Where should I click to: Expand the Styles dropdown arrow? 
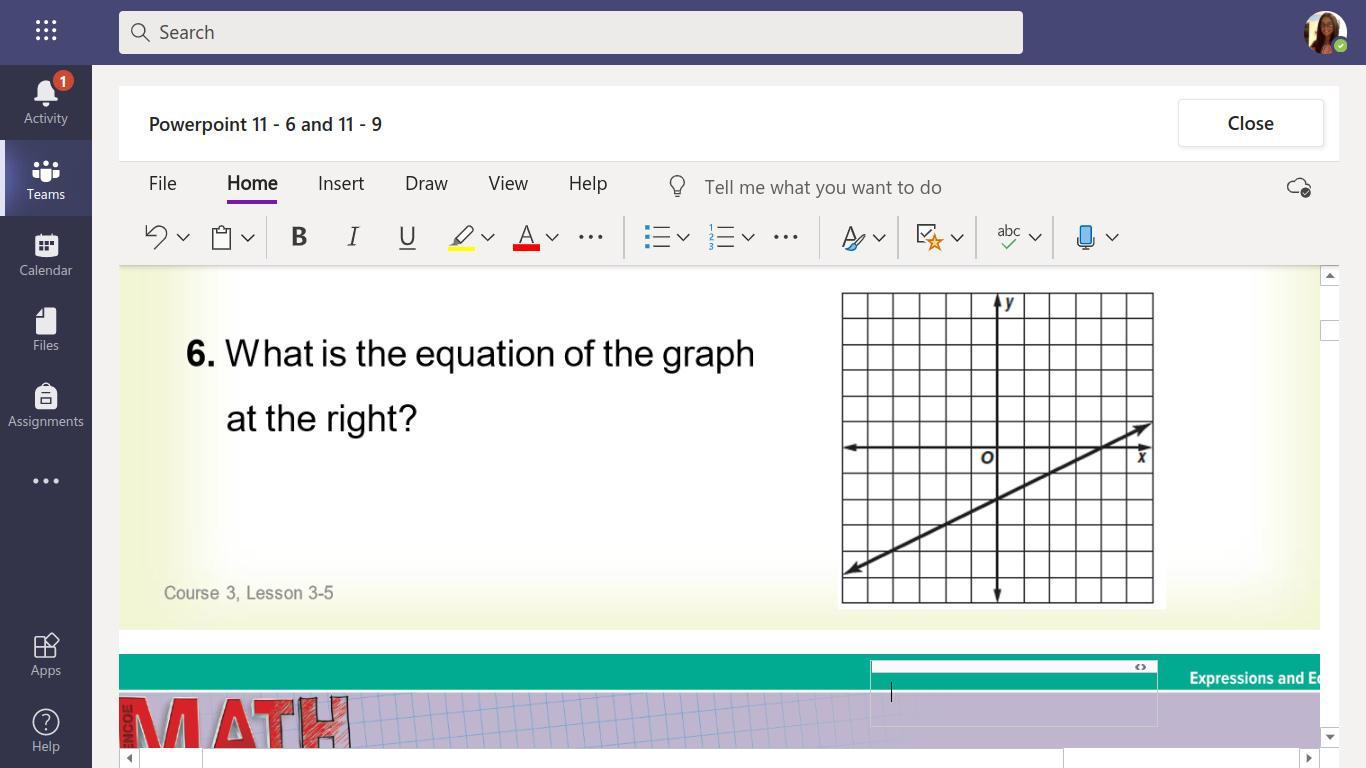click(x=879, y=237)
